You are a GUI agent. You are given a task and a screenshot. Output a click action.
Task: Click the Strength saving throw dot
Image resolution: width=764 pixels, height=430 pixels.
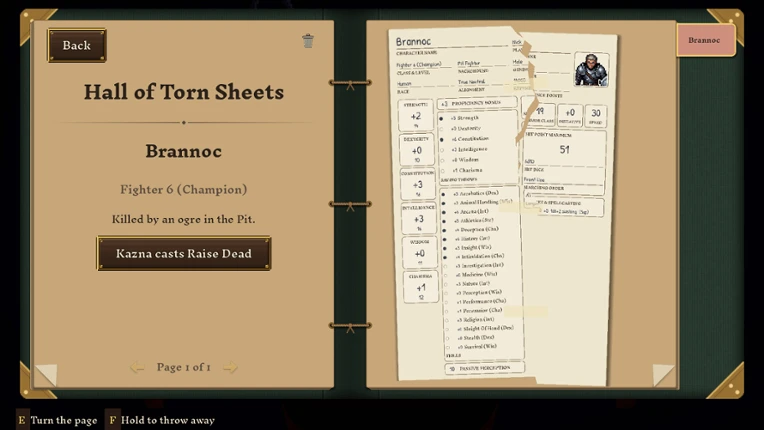click(441, 118)
